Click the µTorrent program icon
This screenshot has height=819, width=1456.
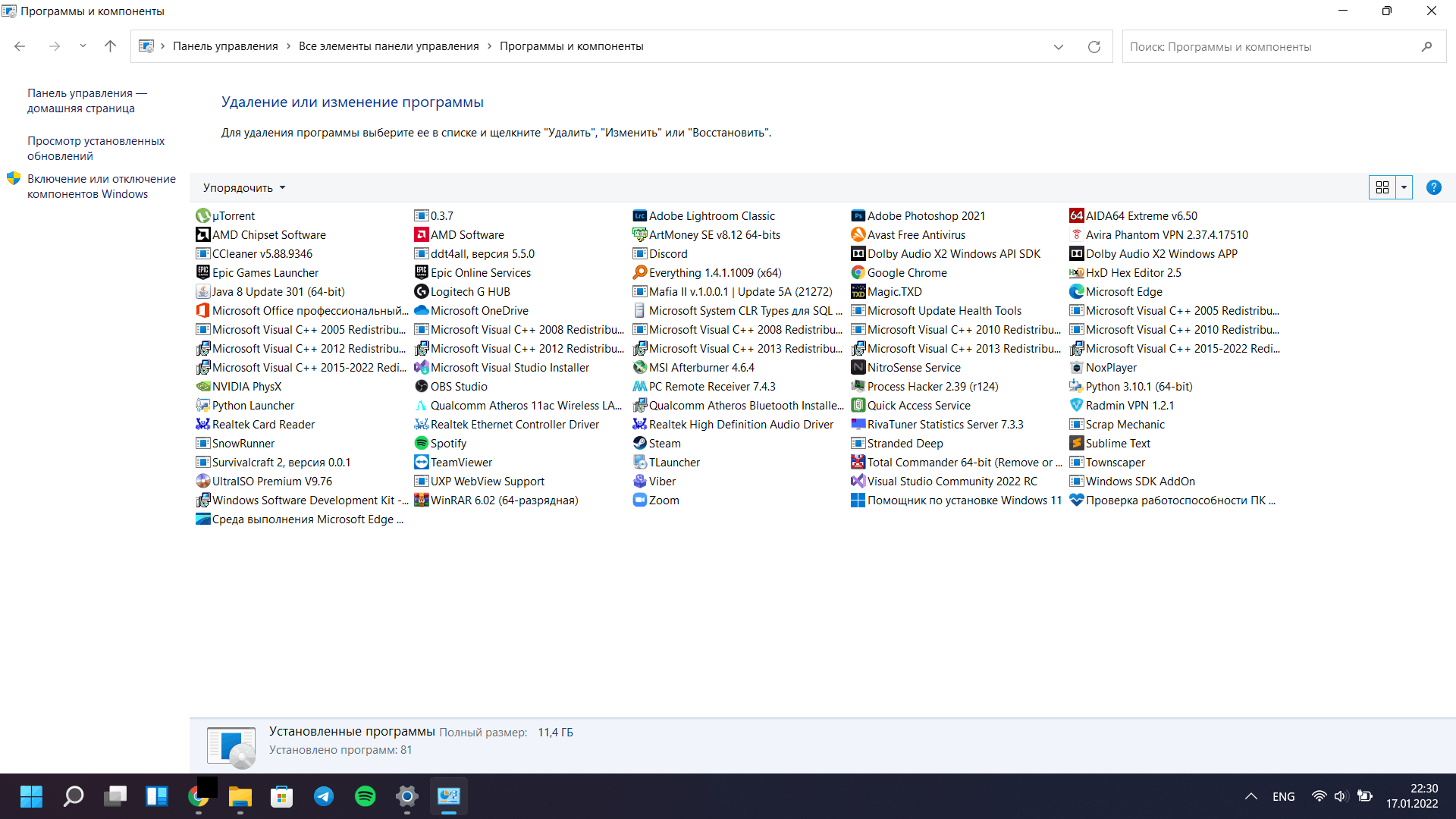tap(202, 216)
